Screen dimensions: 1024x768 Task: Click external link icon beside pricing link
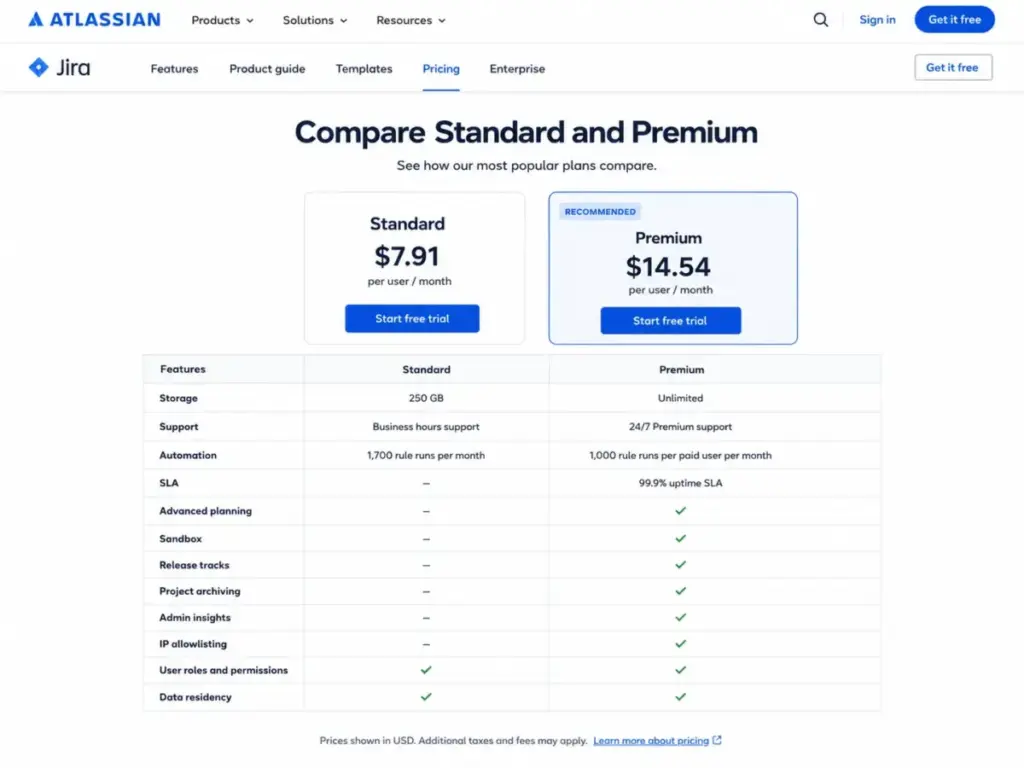pyautogui.click(x=717, y=740)
